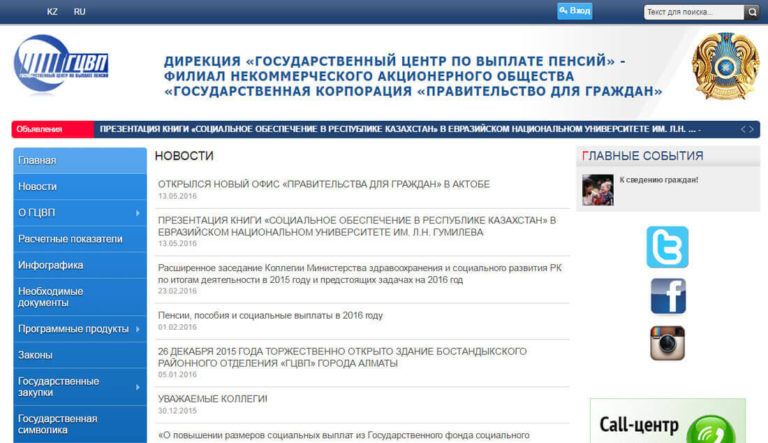768x443 pixels.
Task: Select Новости in the sidebar menu
Action: [38, 187]
